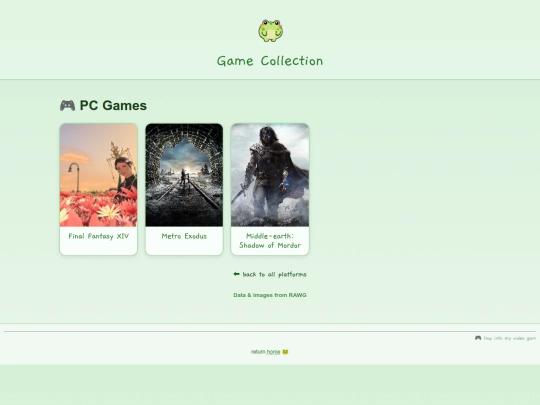Click the gamepad icon beside PC Games
The width and height of the screenshot is (540, 405).
pos(67,105)
